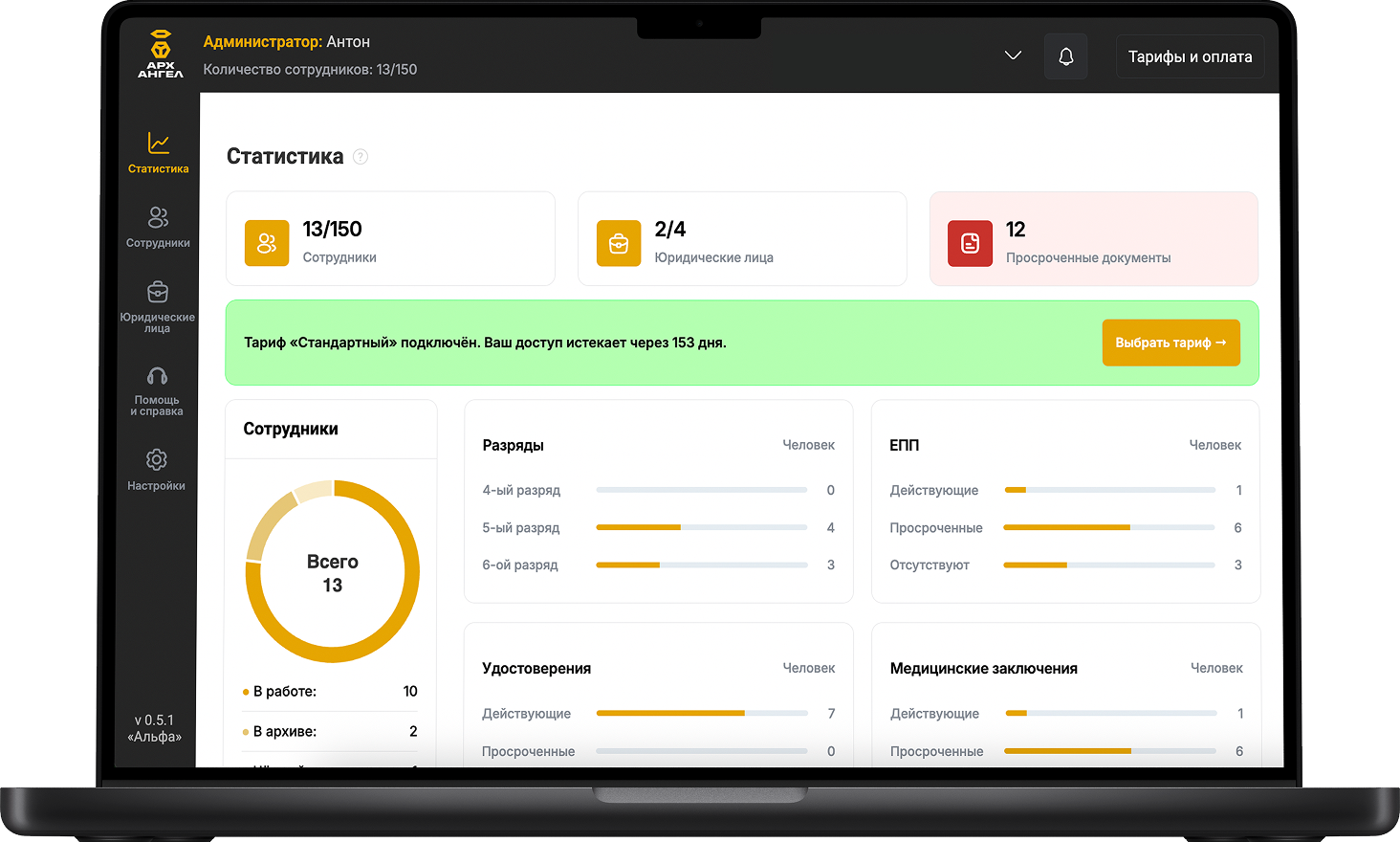Click the ЕПП Просроченные progress bar
Viewport: 1400px width, 842px height.
click(x=1109, y=527)
